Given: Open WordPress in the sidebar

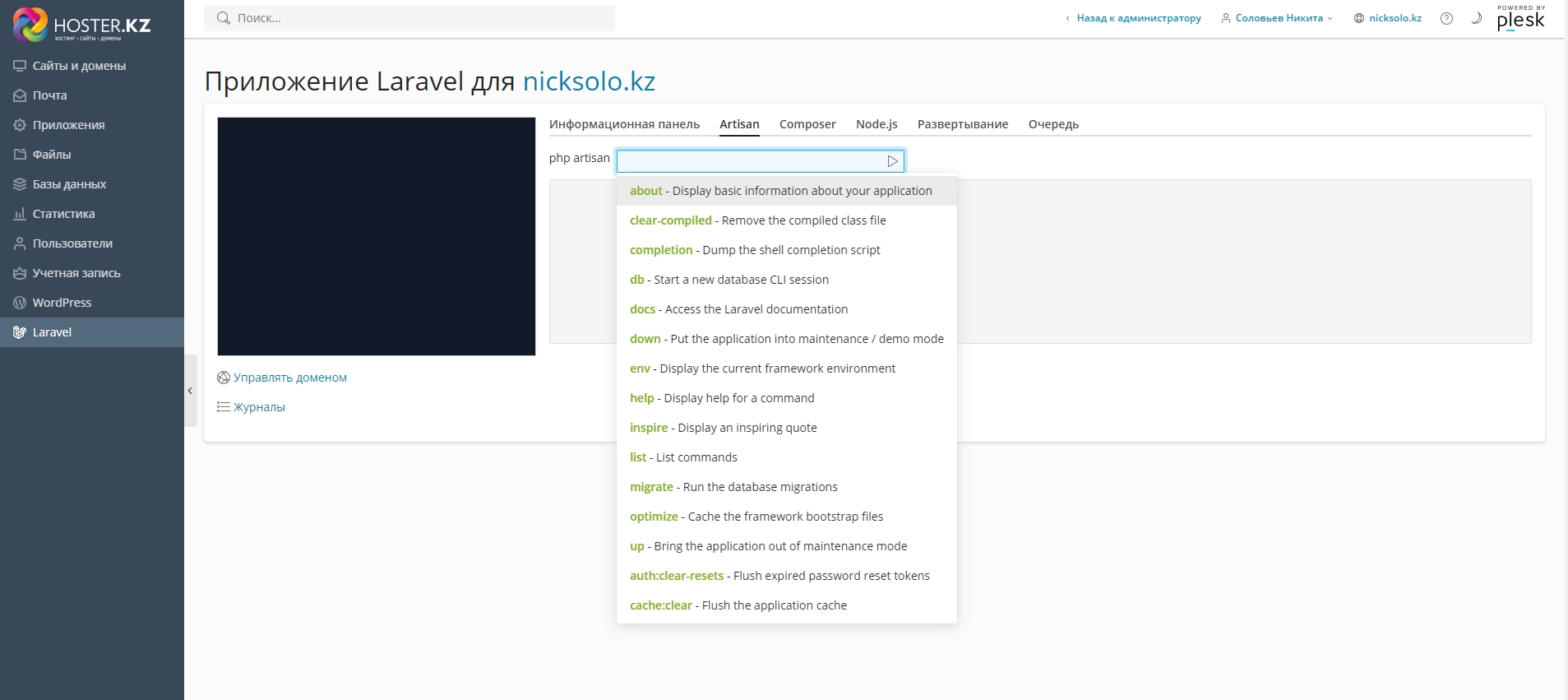Looking at the screenshot, I should (x=62, y=303).
